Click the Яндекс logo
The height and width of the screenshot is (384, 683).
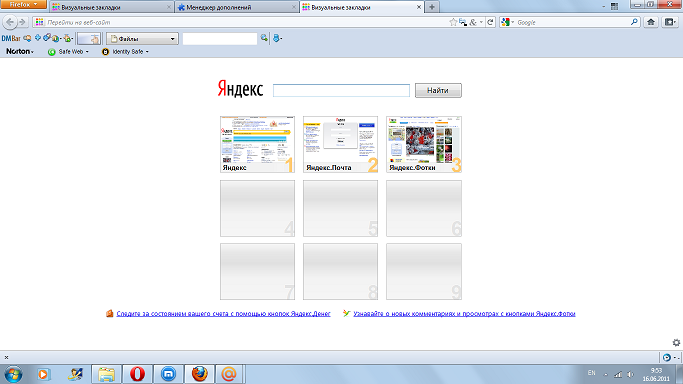(x=240, y=89)
